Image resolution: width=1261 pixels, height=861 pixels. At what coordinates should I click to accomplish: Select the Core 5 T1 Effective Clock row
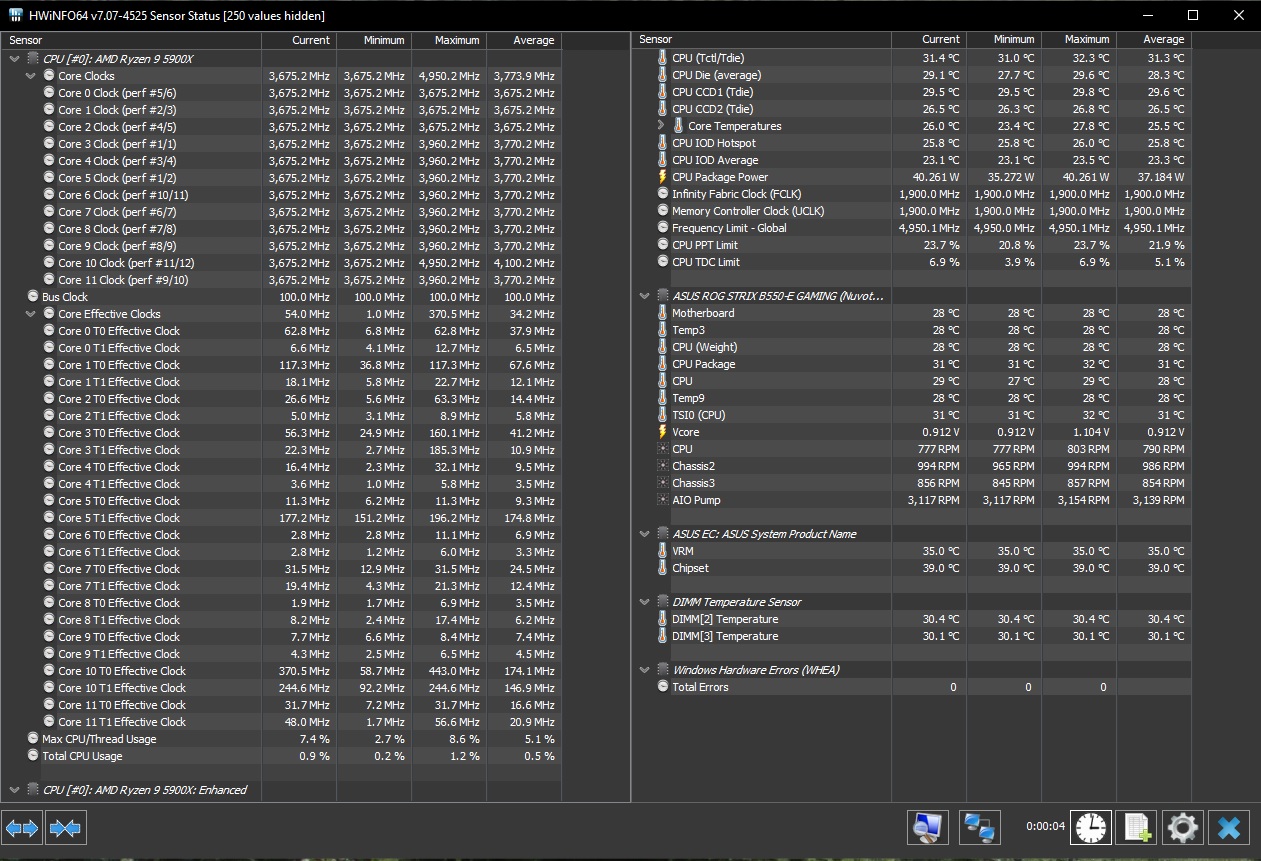click(282, 518)
